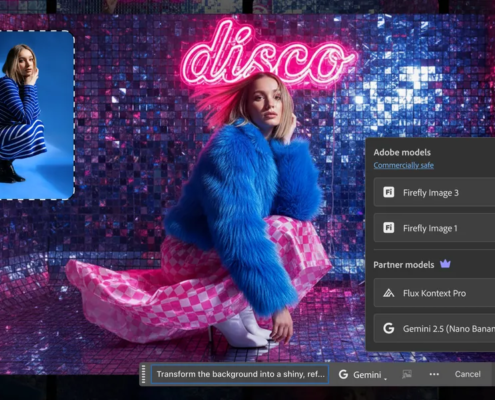Click the contextual taskbar grip handle
The image size is (495, 400).
click(x=144, y=374)
